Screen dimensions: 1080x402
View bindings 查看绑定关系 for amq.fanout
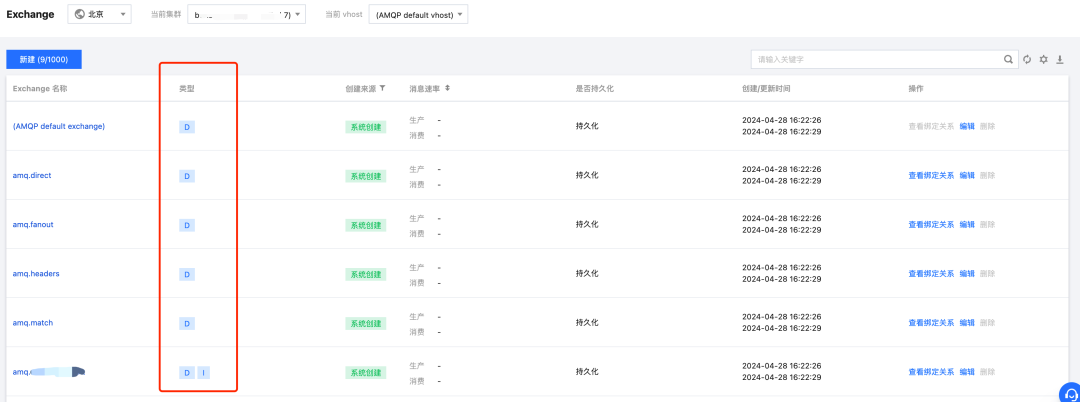click(931, 224)
